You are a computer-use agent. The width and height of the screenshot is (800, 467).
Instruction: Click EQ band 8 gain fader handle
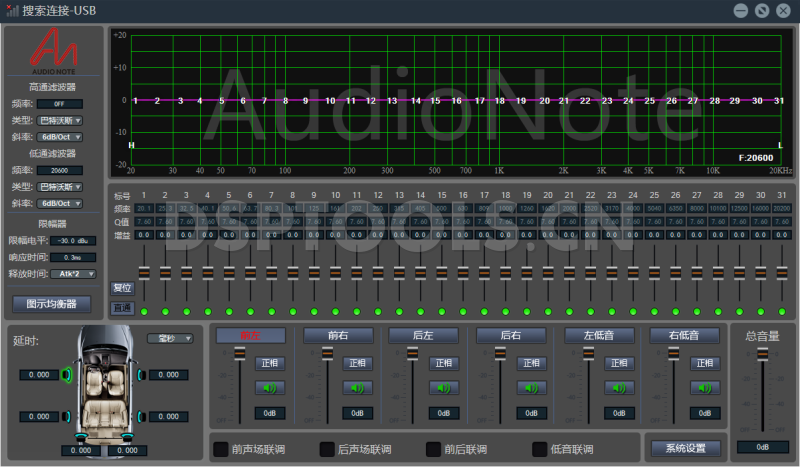pos(293,273)
